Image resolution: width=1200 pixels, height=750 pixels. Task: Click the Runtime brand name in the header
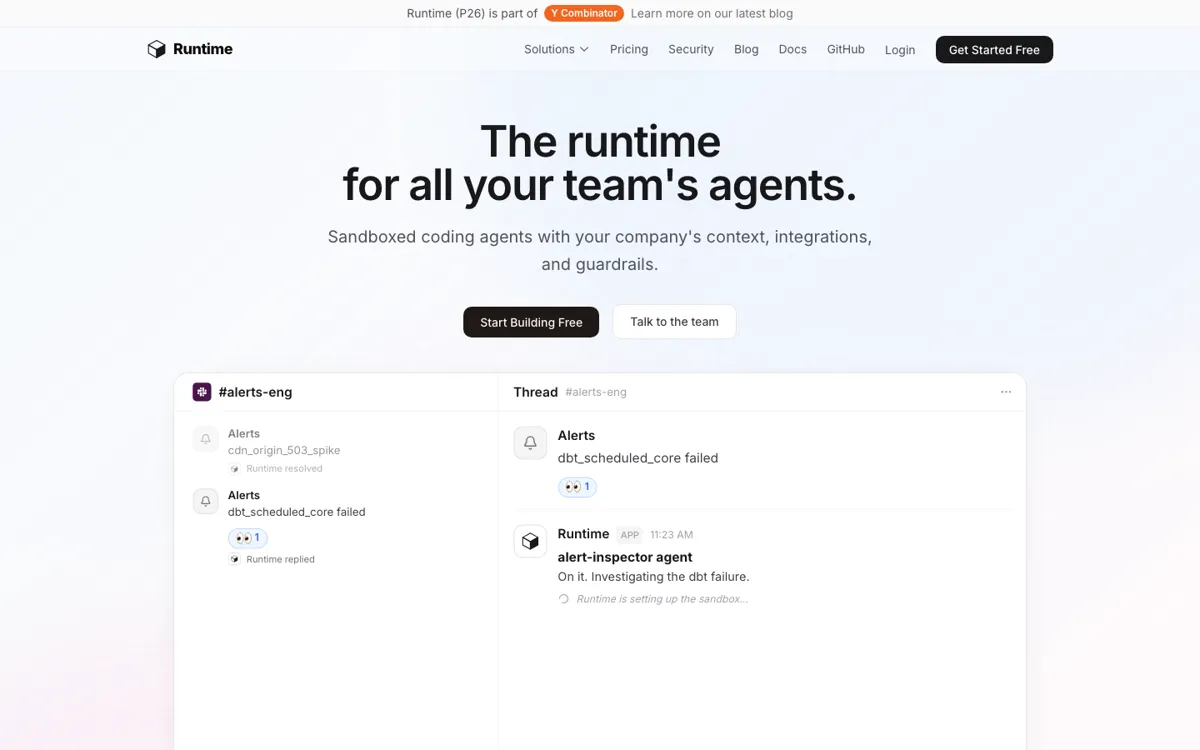pyautogui.click(x=202, y=49)
